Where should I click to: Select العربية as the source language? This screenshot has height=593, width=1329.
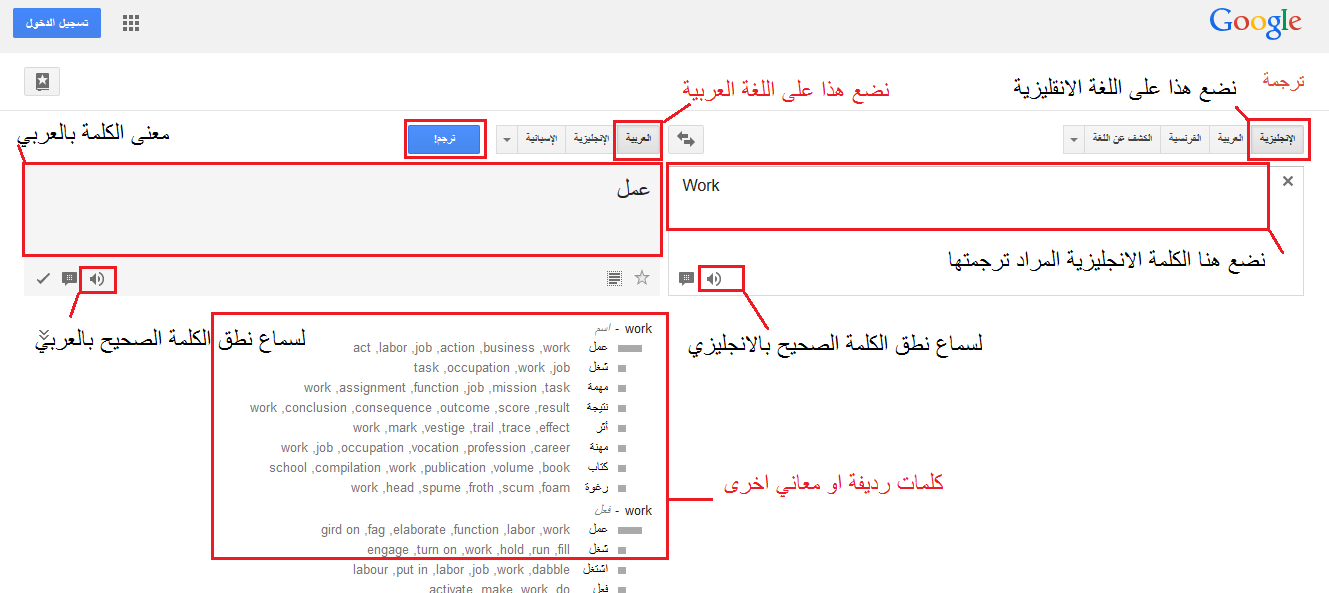[1230, 139]
